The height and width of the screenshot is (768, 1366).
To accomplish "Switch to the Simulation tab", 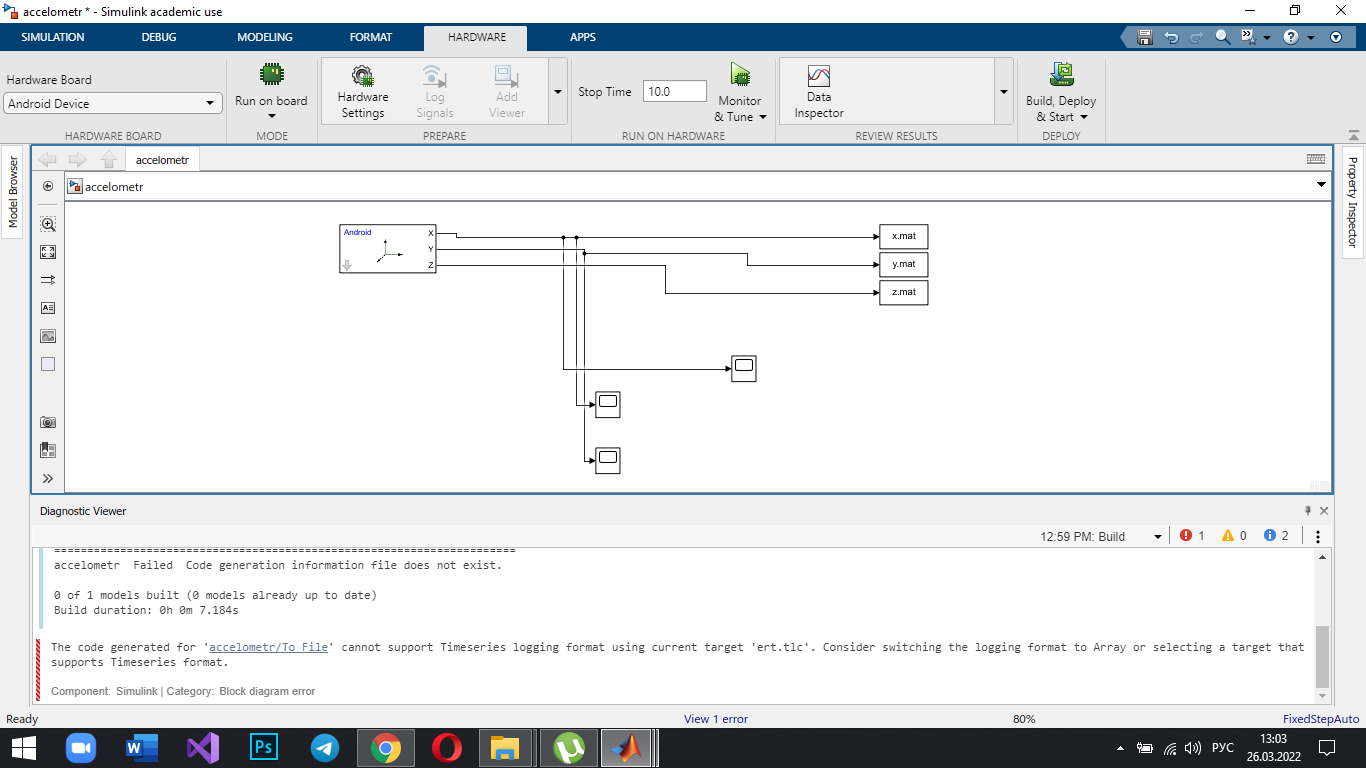I will click(53, 37).
